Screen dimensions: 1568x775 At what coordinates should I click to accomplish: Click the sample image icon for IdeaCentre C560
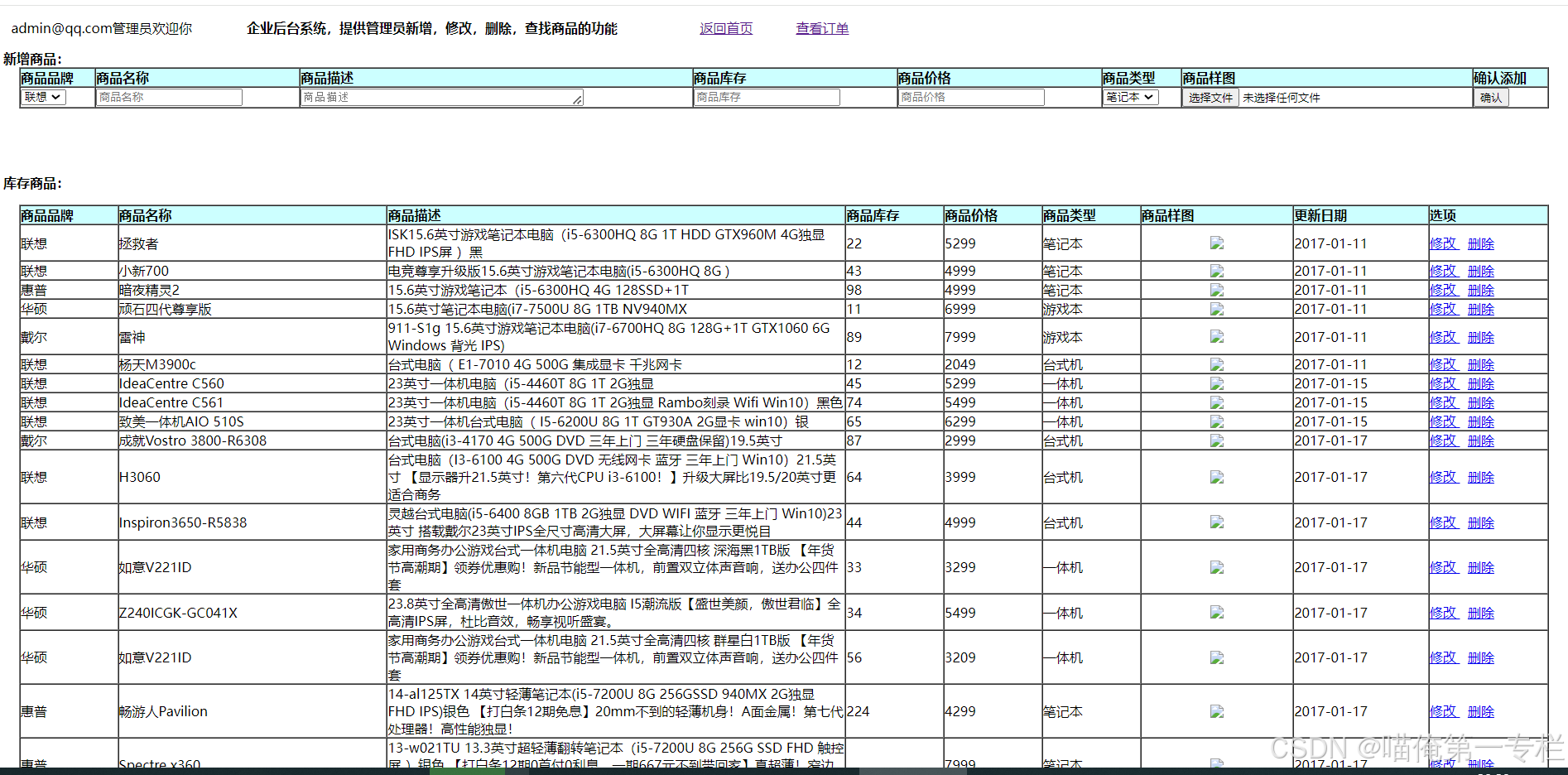(x=1216, y=383)
